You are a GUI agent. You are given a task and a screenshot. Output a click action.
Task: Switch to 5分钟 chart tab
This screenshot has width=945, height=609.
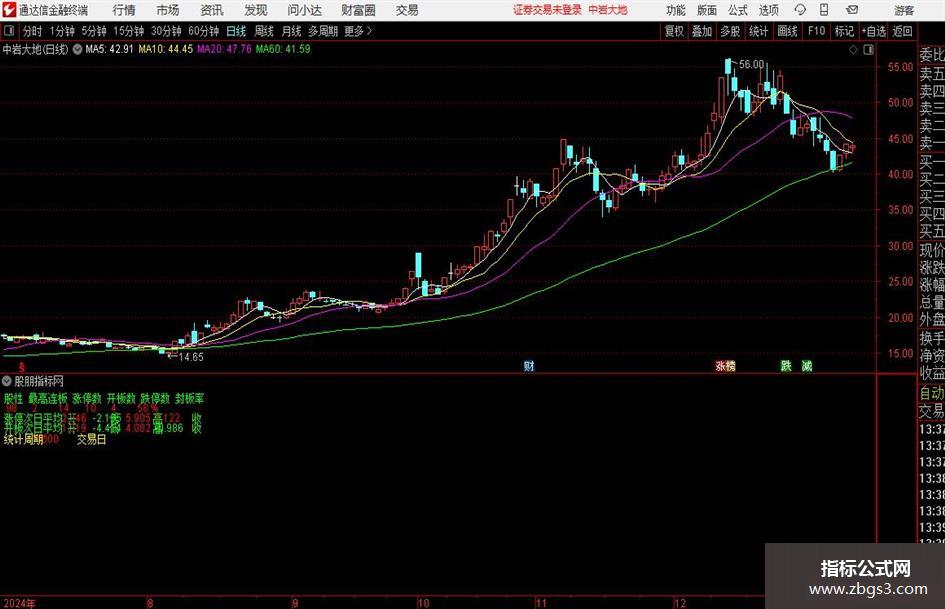pyautogui.click(x=94, y=31)
